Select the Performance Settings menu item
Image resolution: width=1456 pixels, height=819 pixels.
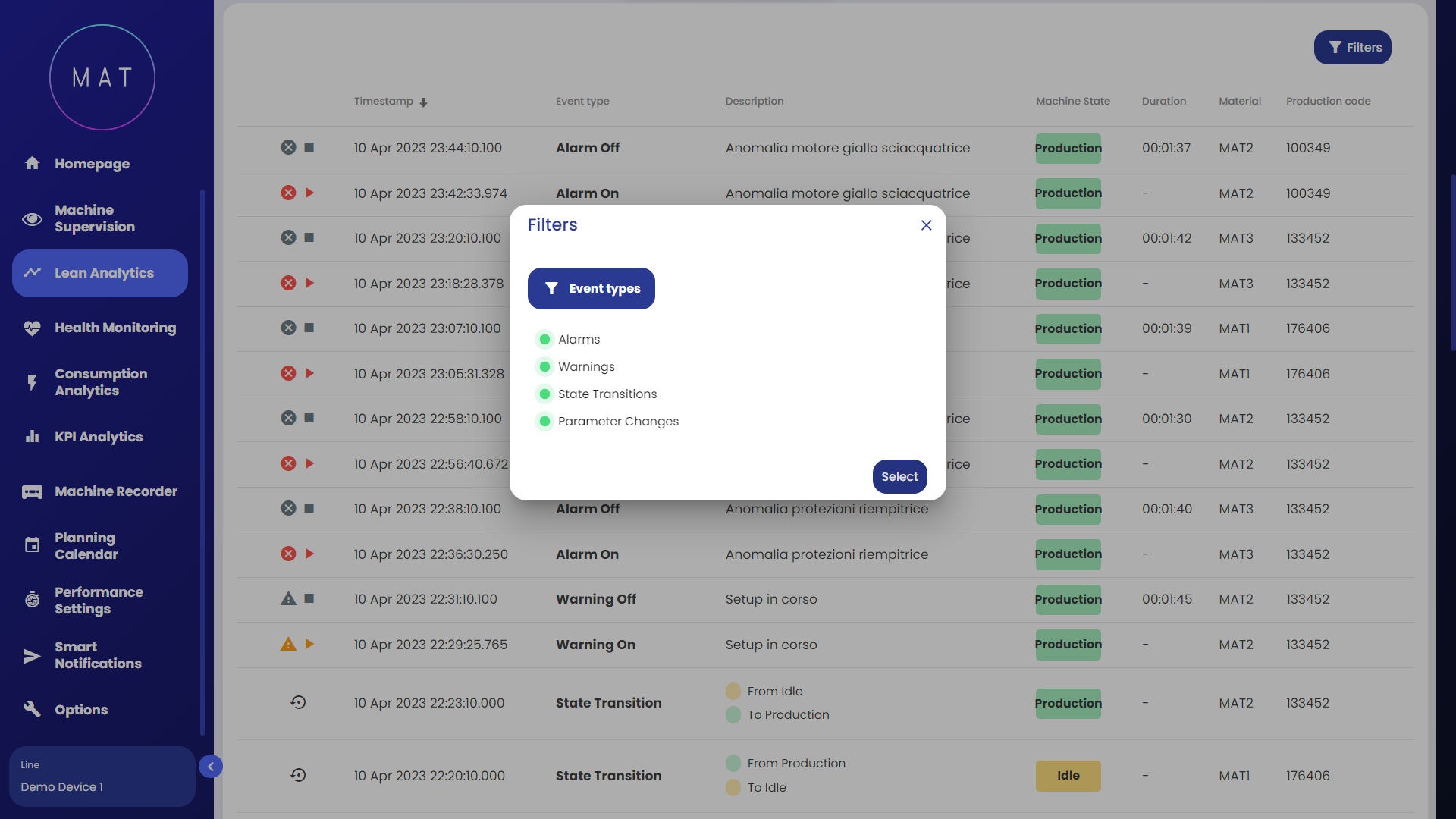coord(99,600)
